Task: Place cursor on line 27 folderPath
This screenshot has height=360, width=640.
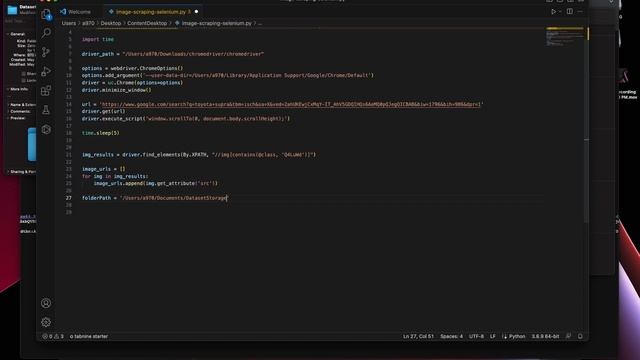Action: 154,198
